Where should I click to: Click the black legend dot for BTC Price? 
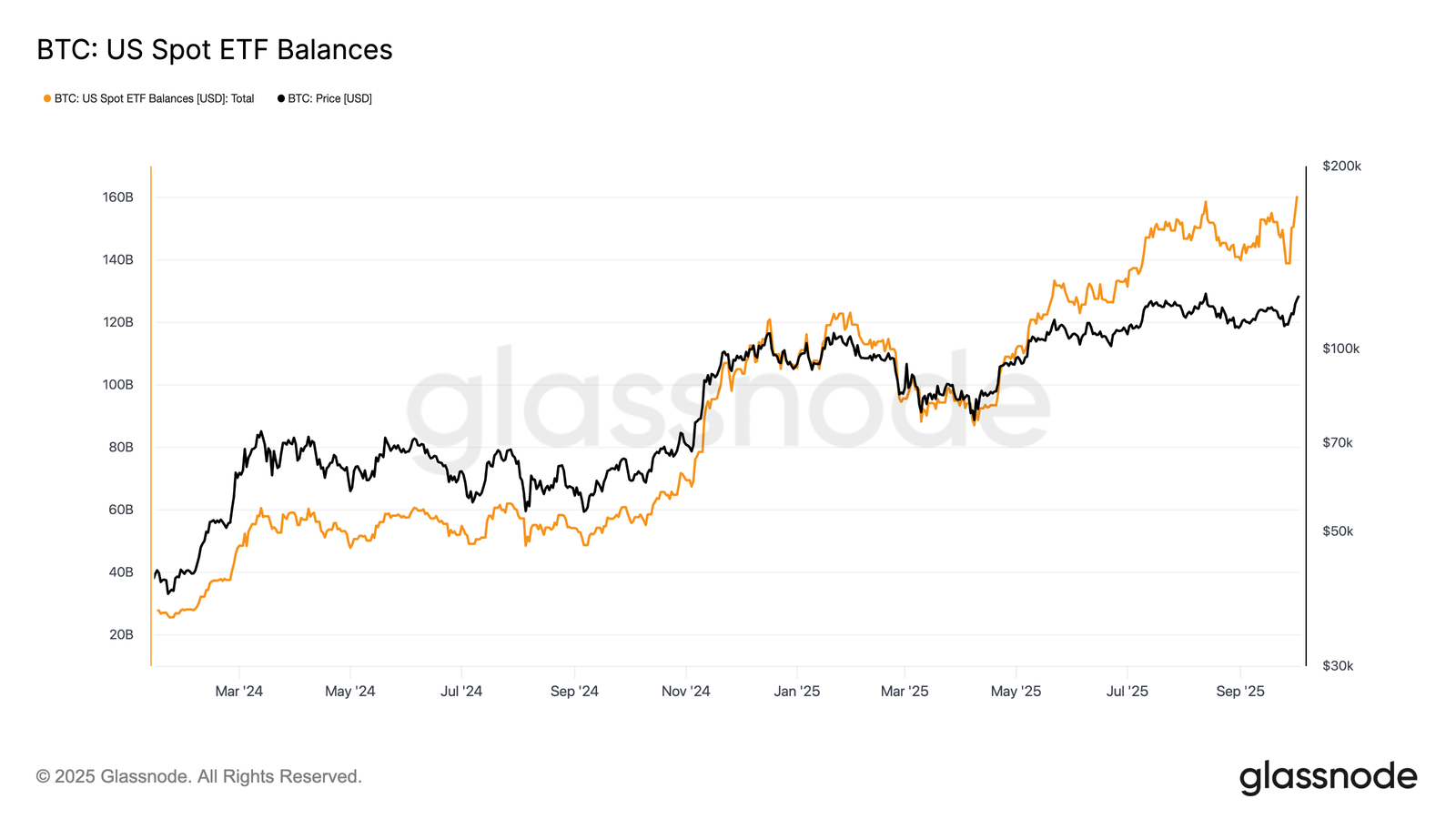pyautogui.click(x=281, y=98)
